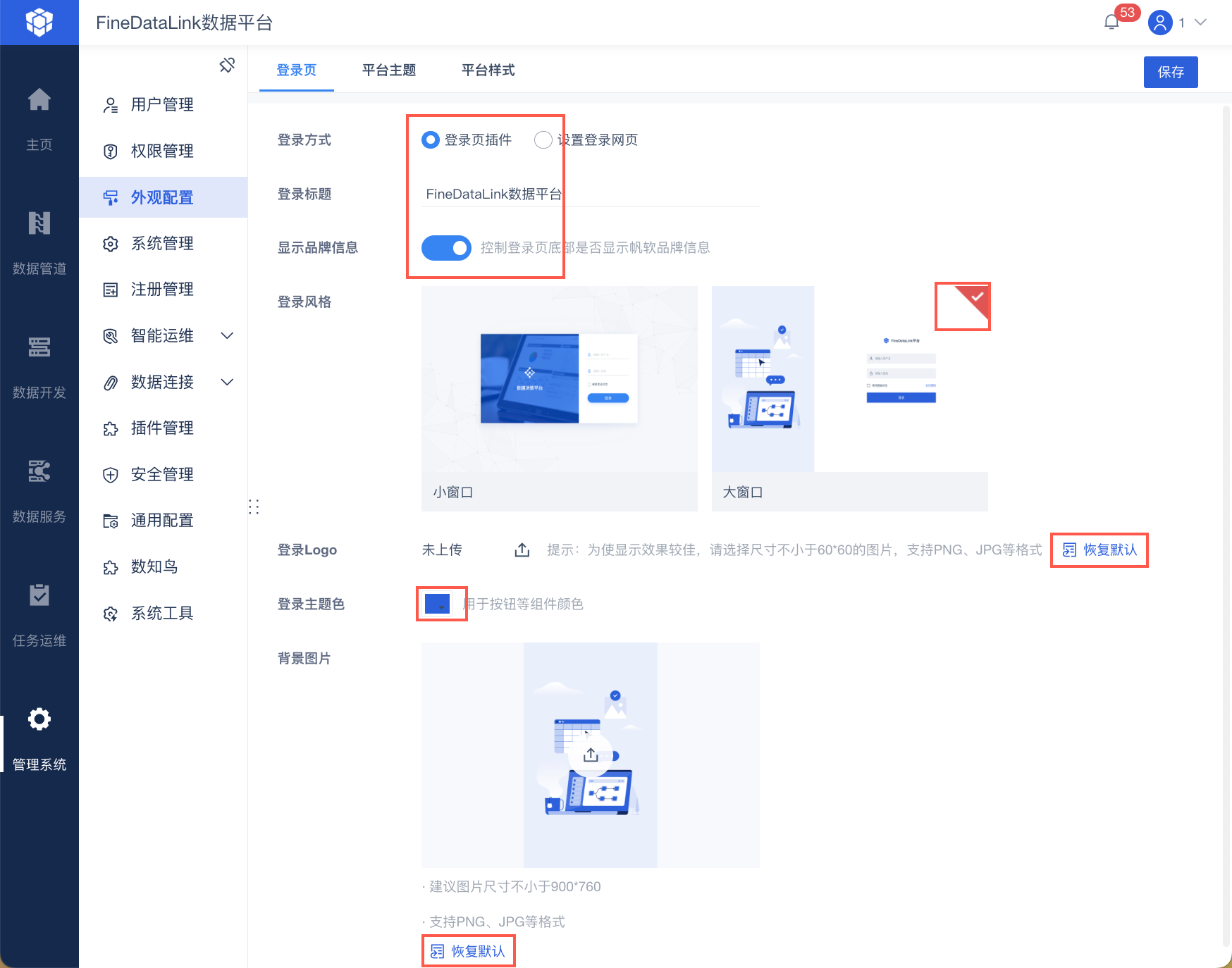Switch to the 平台样式 tab
Viewport: 1232px width, 968px height.
pyautogui.click(x=488, y=70)
